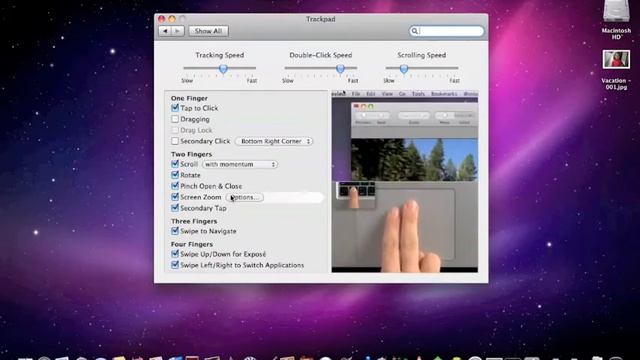Close the Trackpad window with red button
The width and height of the screenshot is (640, 360).
tap(162, 19)
